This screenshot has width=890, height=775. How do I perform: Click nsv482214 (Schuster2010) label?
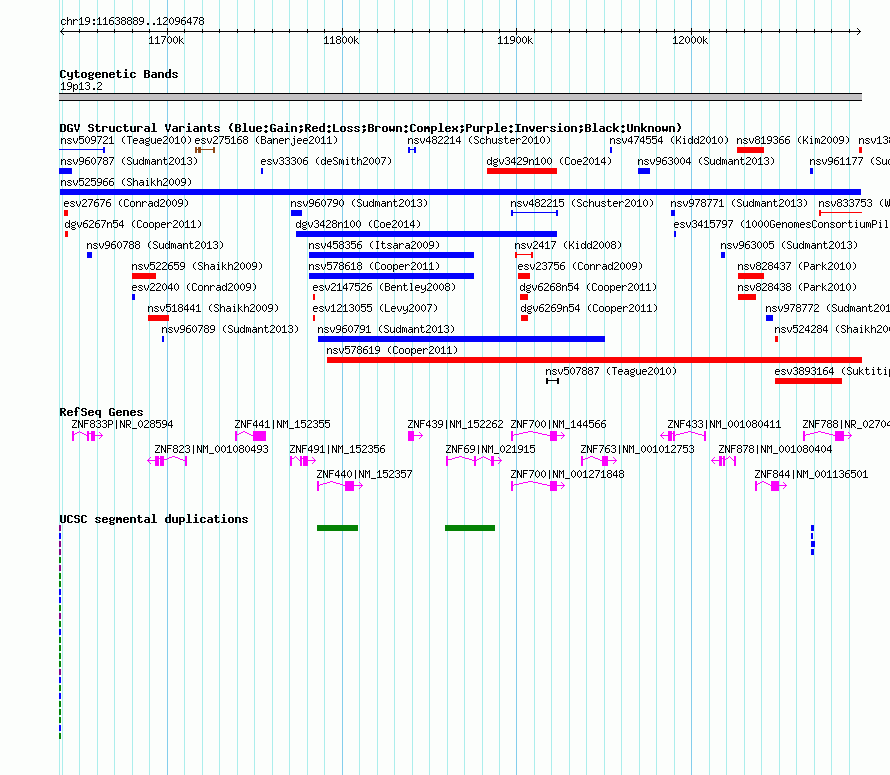point(479,140)
